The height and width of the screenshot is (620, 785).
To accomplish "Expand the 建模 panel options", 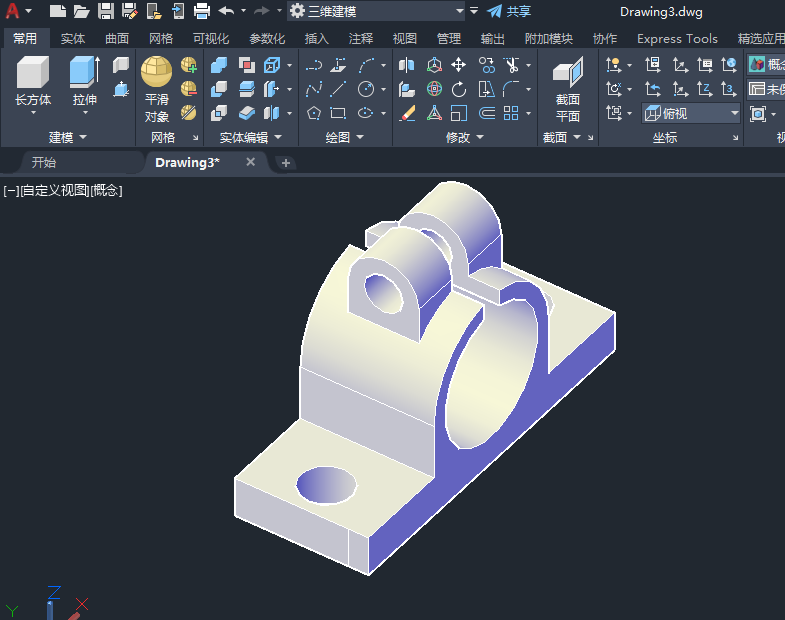I will click(69, 137).
